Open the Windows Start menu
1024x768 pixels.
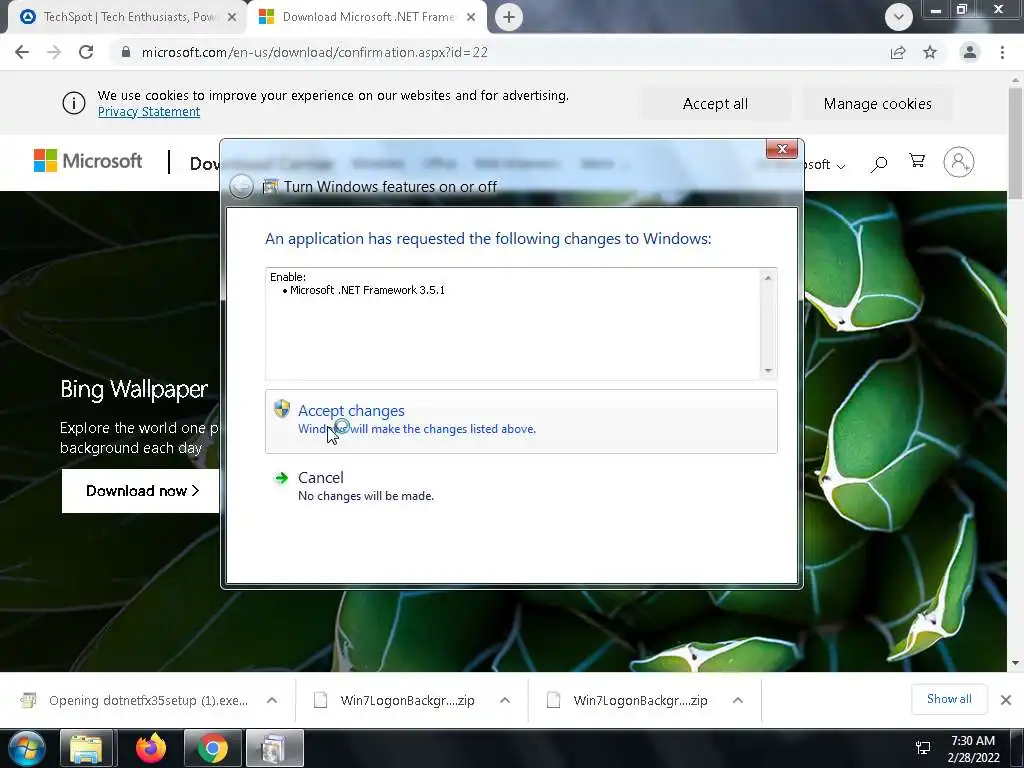click(26, 748)
